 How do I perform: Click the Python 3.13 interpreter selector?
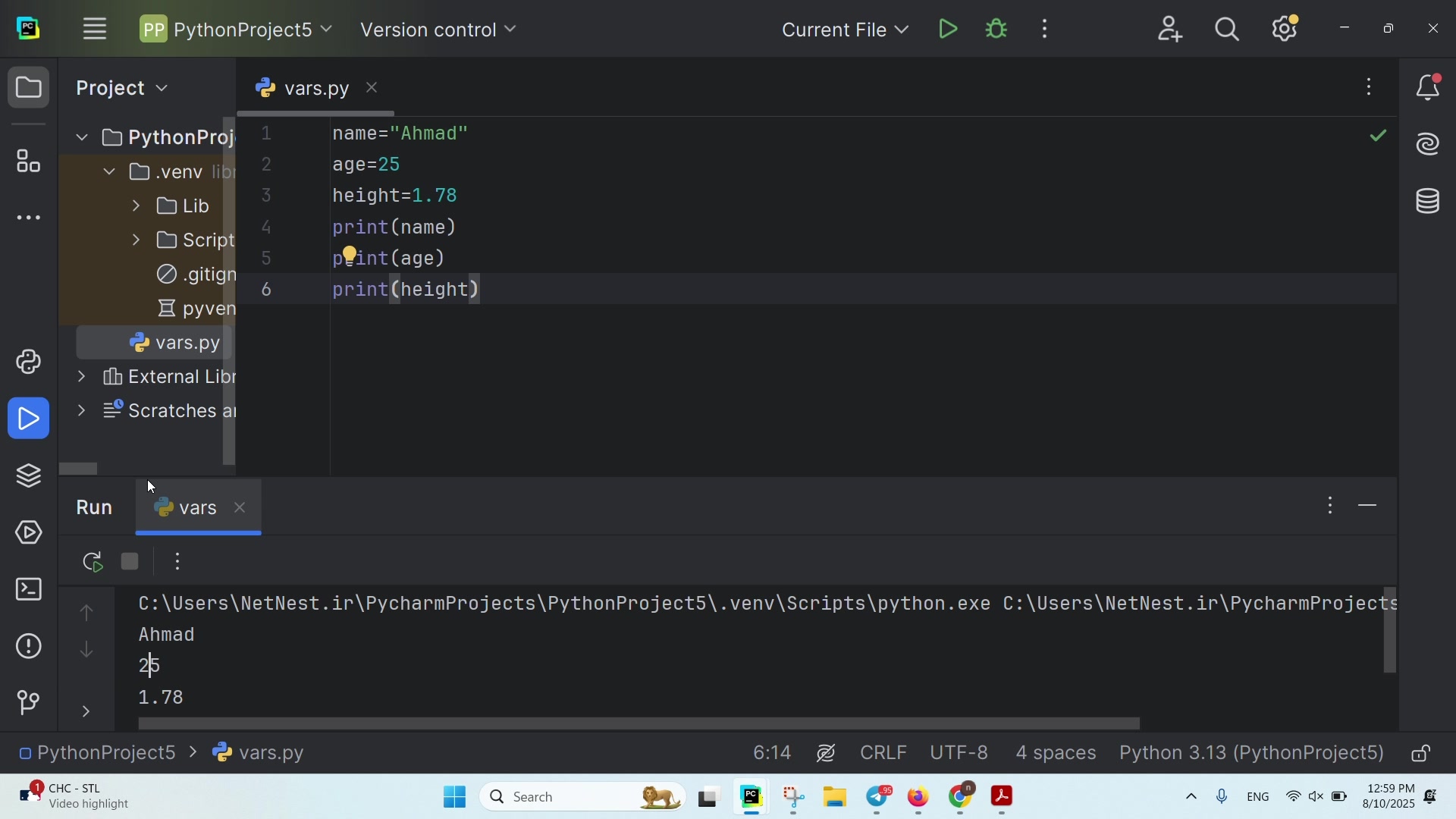[x=1252, y=755]
